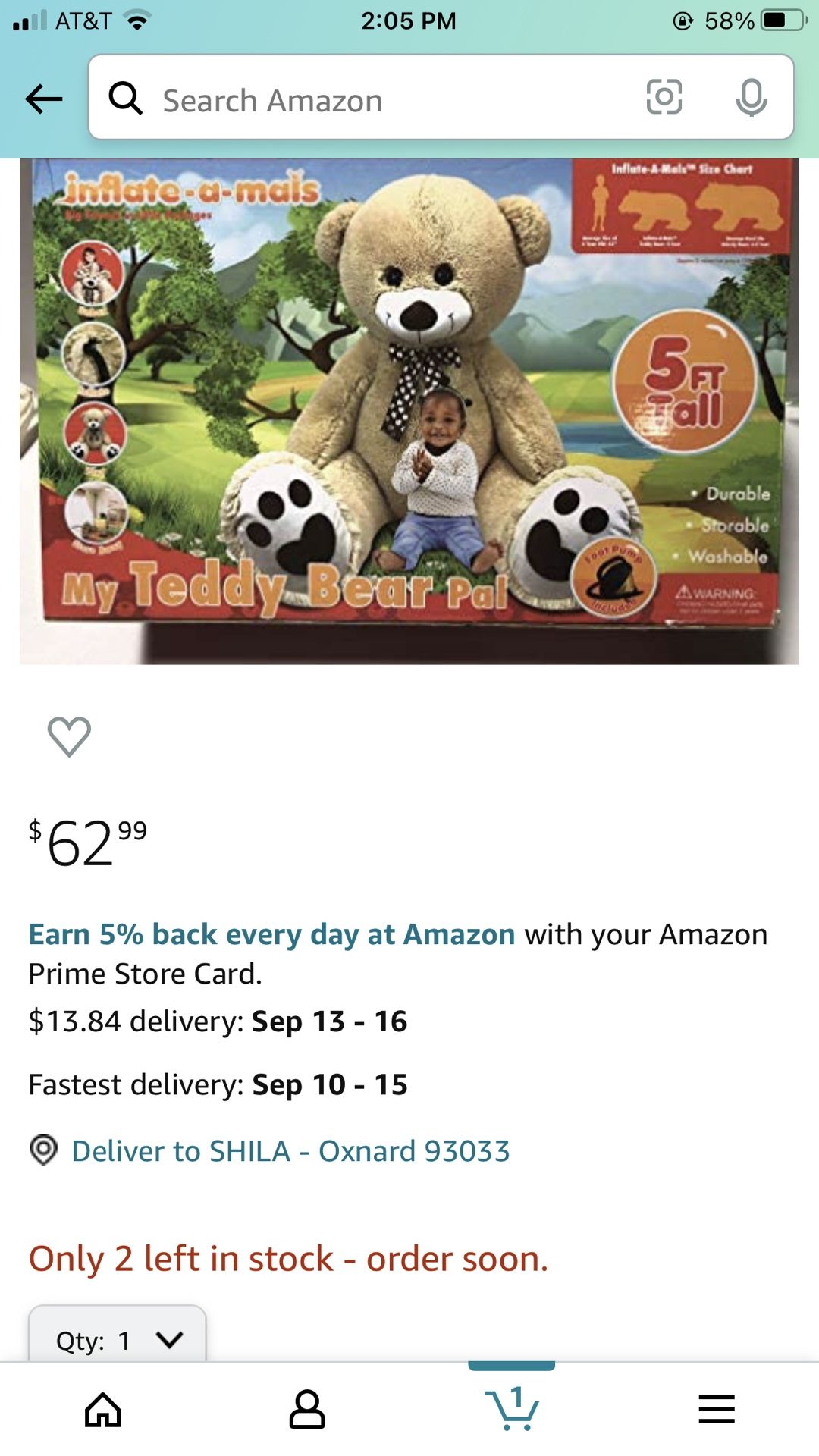
Task: Open the Qty dropdown
Action: pos(117,1339)
